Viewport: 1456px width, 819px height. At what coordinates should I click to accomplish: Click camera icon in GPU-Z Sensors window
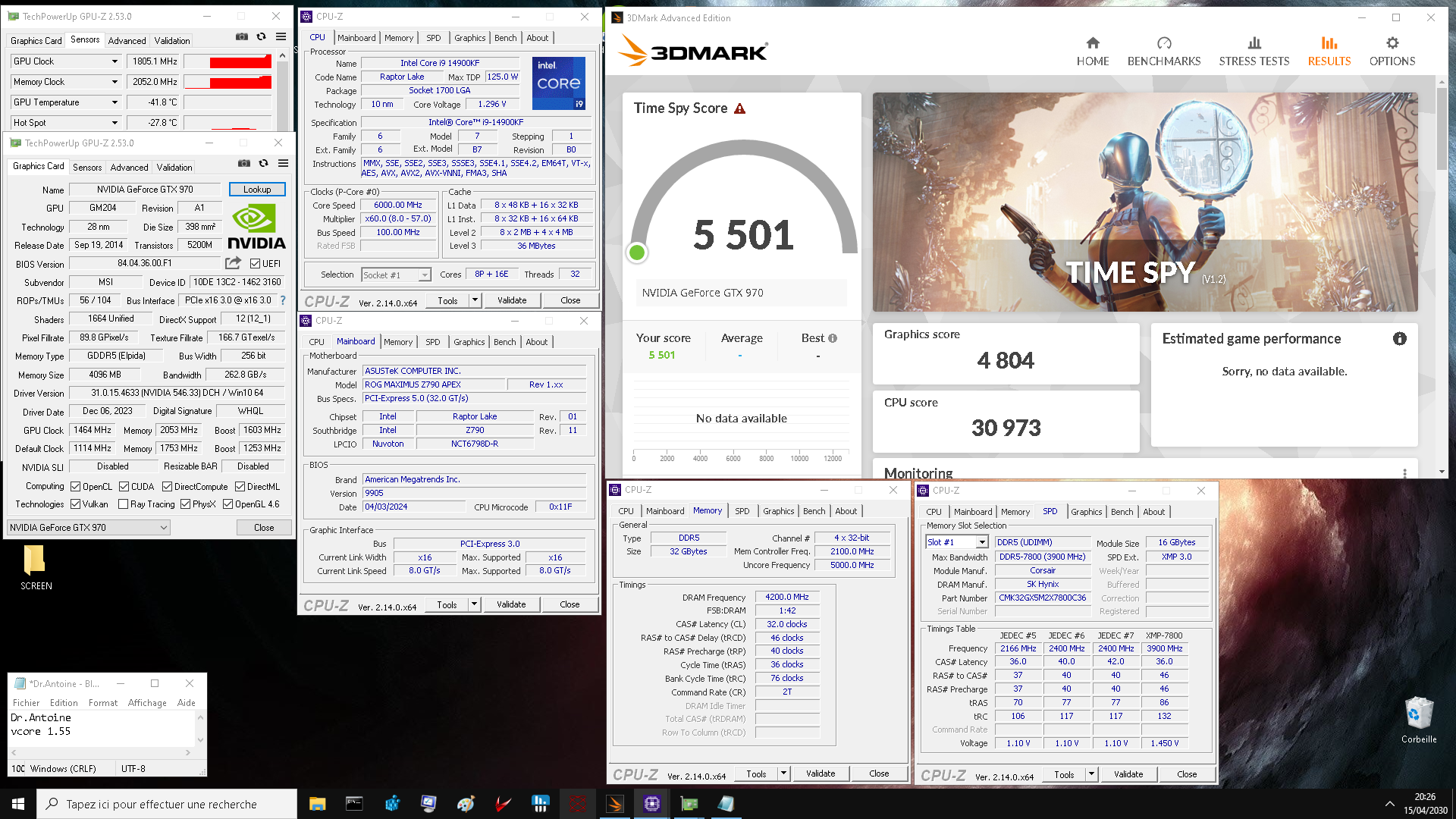tap(242, 36)
